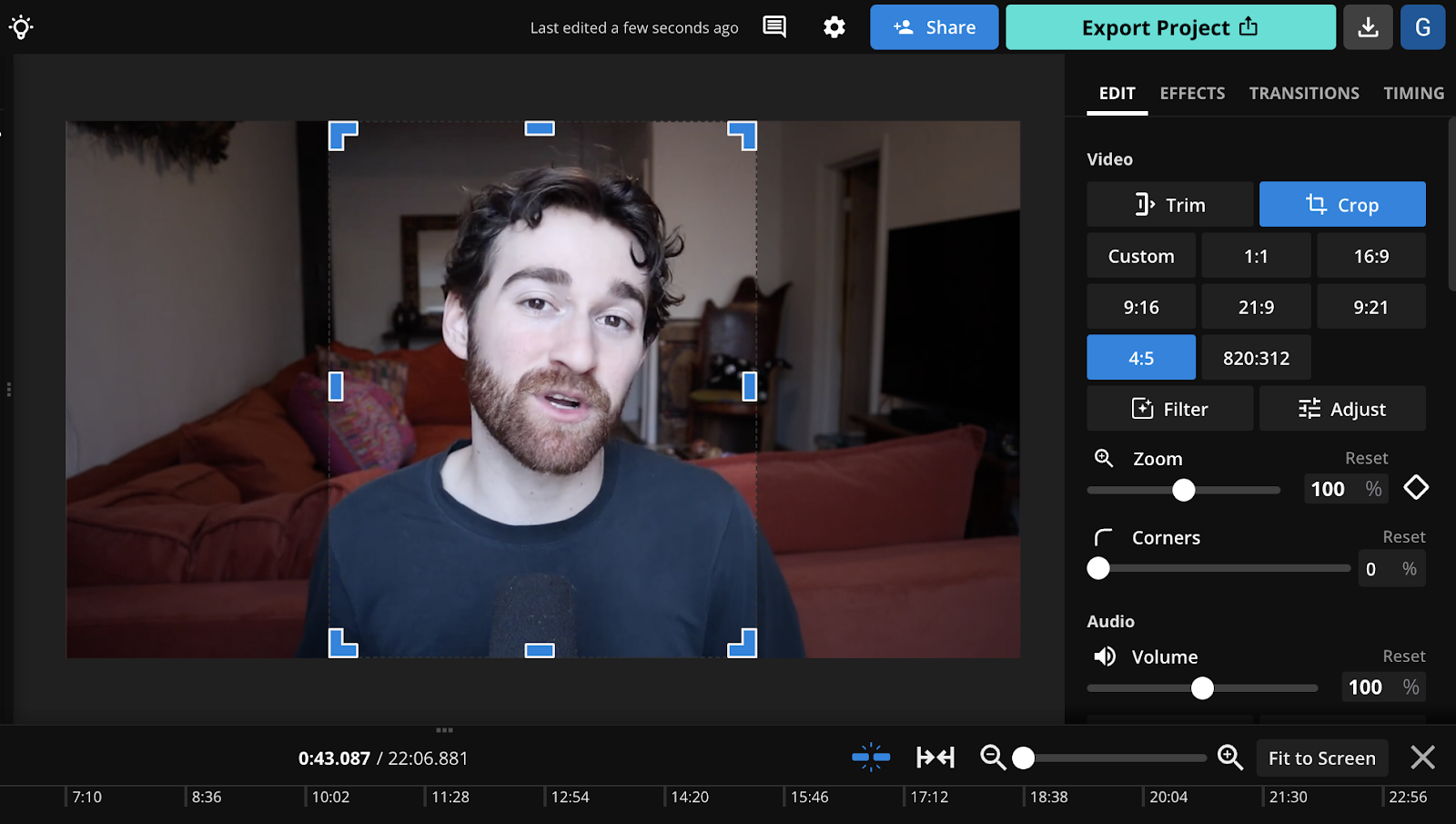The height and width of the screenshot is (824, 1456).
Task: Select the 9:16 crop ratio
Action: tap(1141, 307)
